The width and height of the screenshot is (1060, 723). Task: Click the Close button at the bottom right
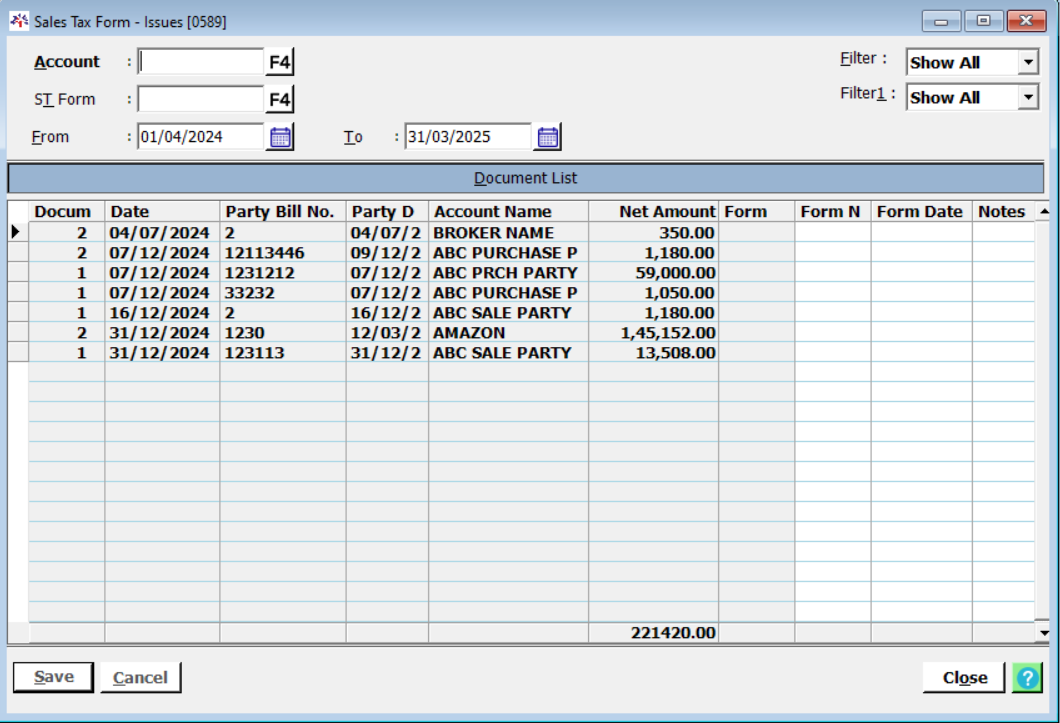pyautogui.click(x=964, y=677)
